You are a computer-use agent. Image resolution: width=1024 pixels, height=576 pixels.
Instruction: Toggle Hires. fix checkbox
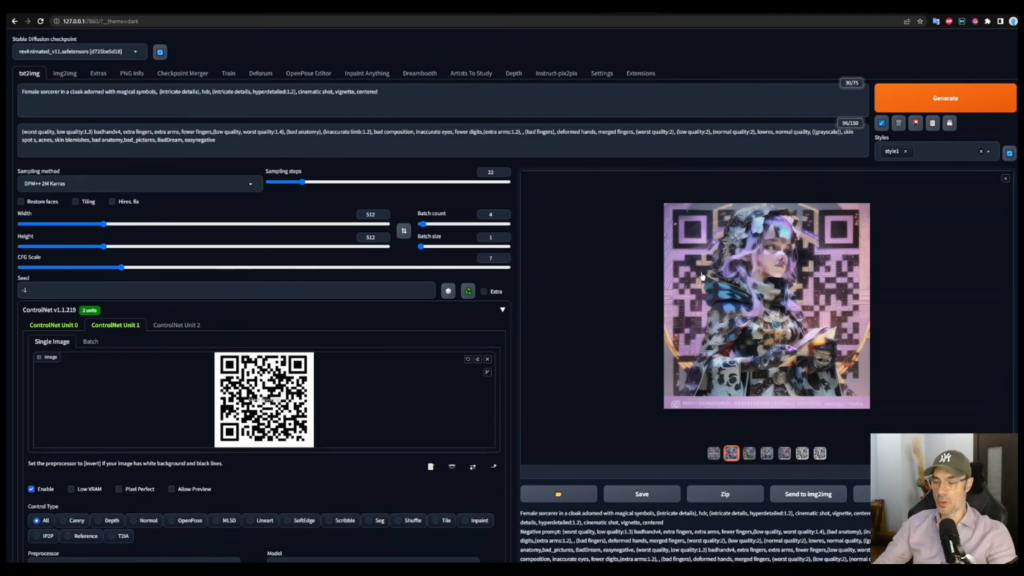[x=112, y=202]
